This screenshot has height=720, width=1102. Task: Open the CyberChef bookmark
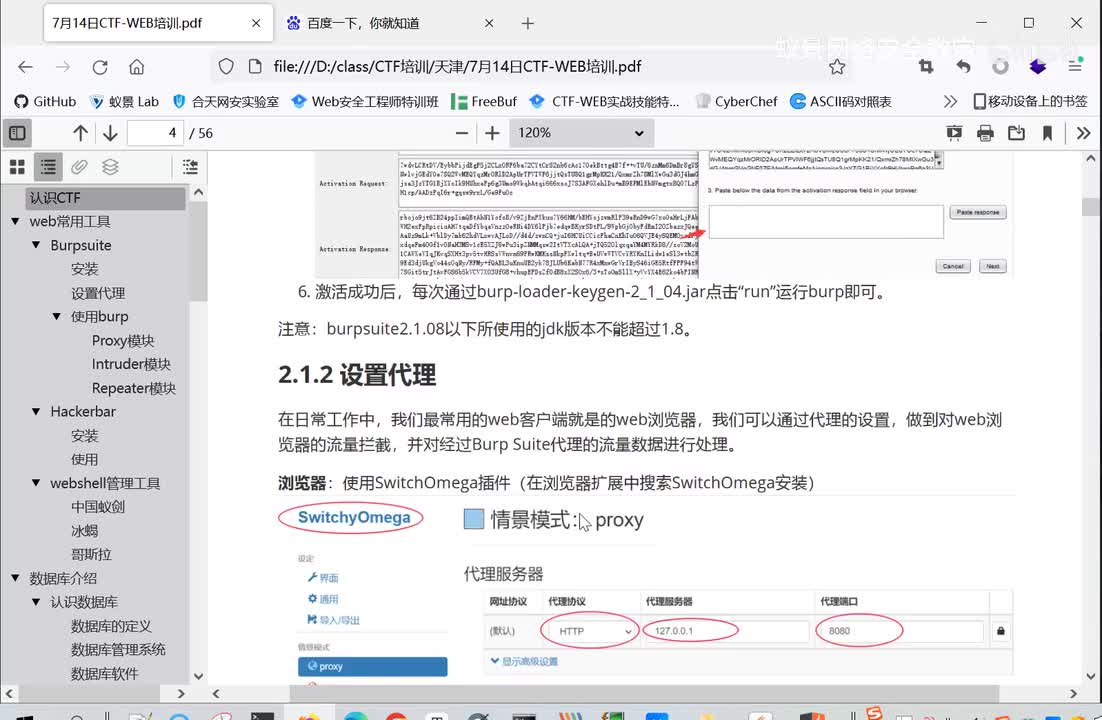click(x=737, y=101)
